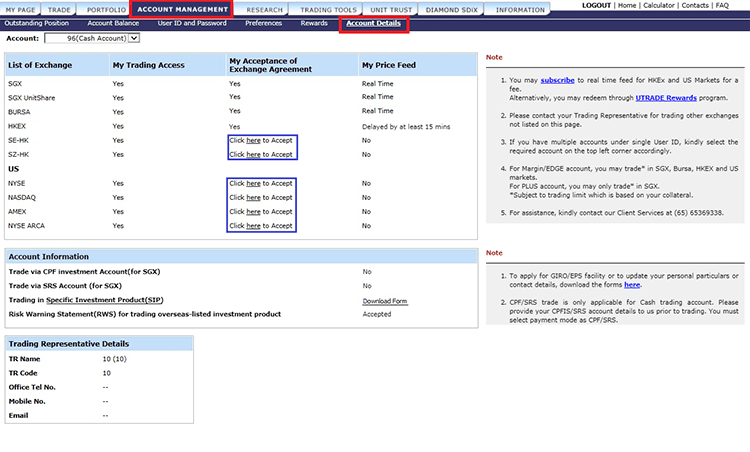Go to the RESEARCH tab
The height and width of the screenshot is (452, 750).
(265, 10)
